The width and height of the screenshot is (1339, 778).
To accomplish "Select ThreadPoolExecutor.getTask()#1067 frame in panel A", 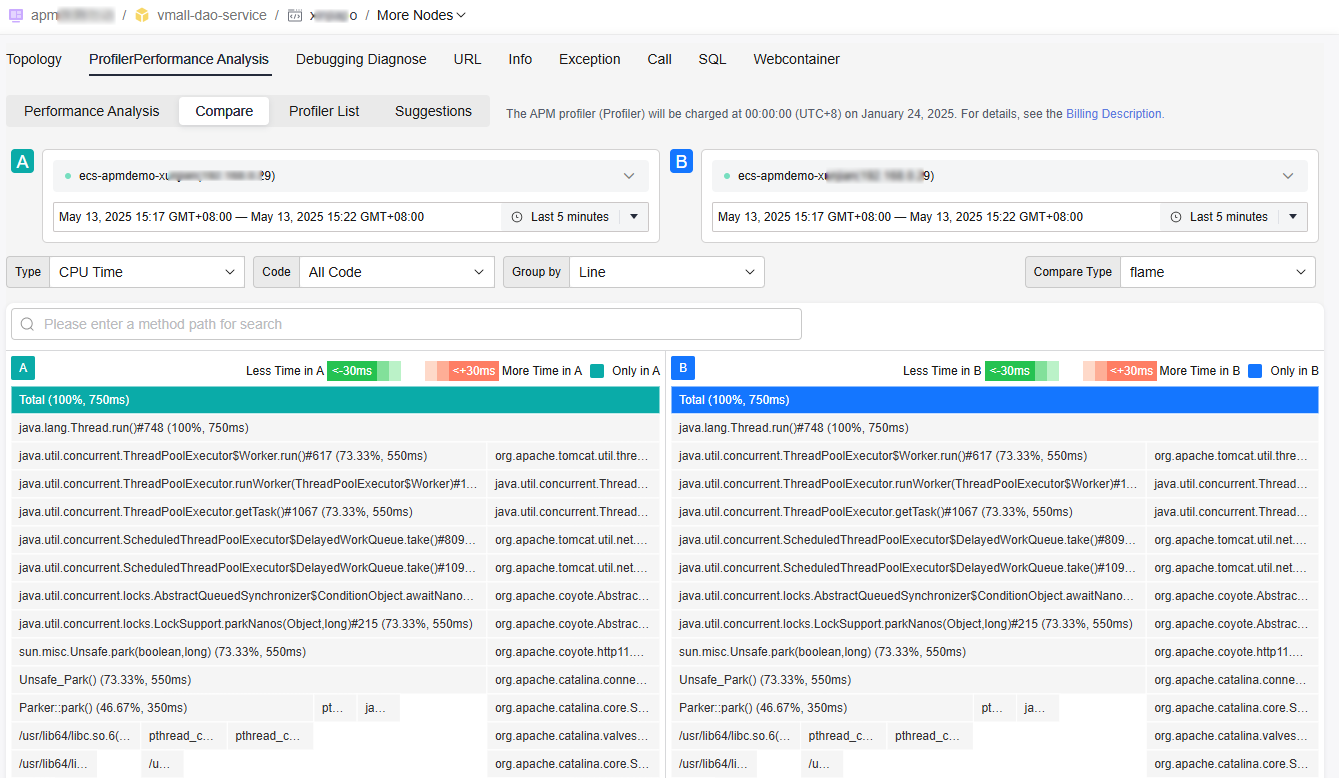I will pos(248,512).
